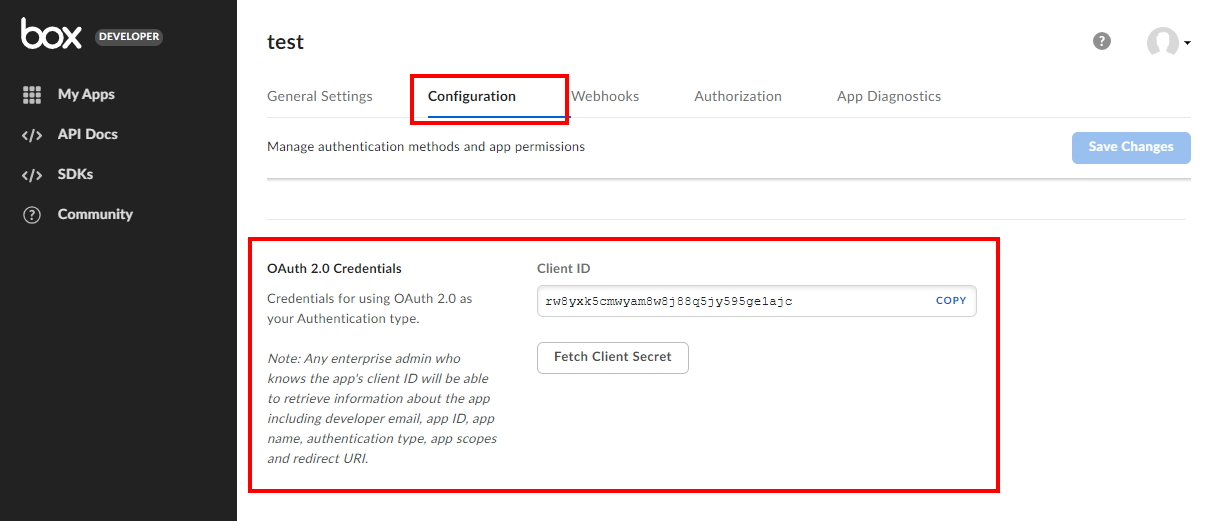The height and width of the screenshot is (521, 1213).
Task: Click the API Docs code icon
Action: 32,135
